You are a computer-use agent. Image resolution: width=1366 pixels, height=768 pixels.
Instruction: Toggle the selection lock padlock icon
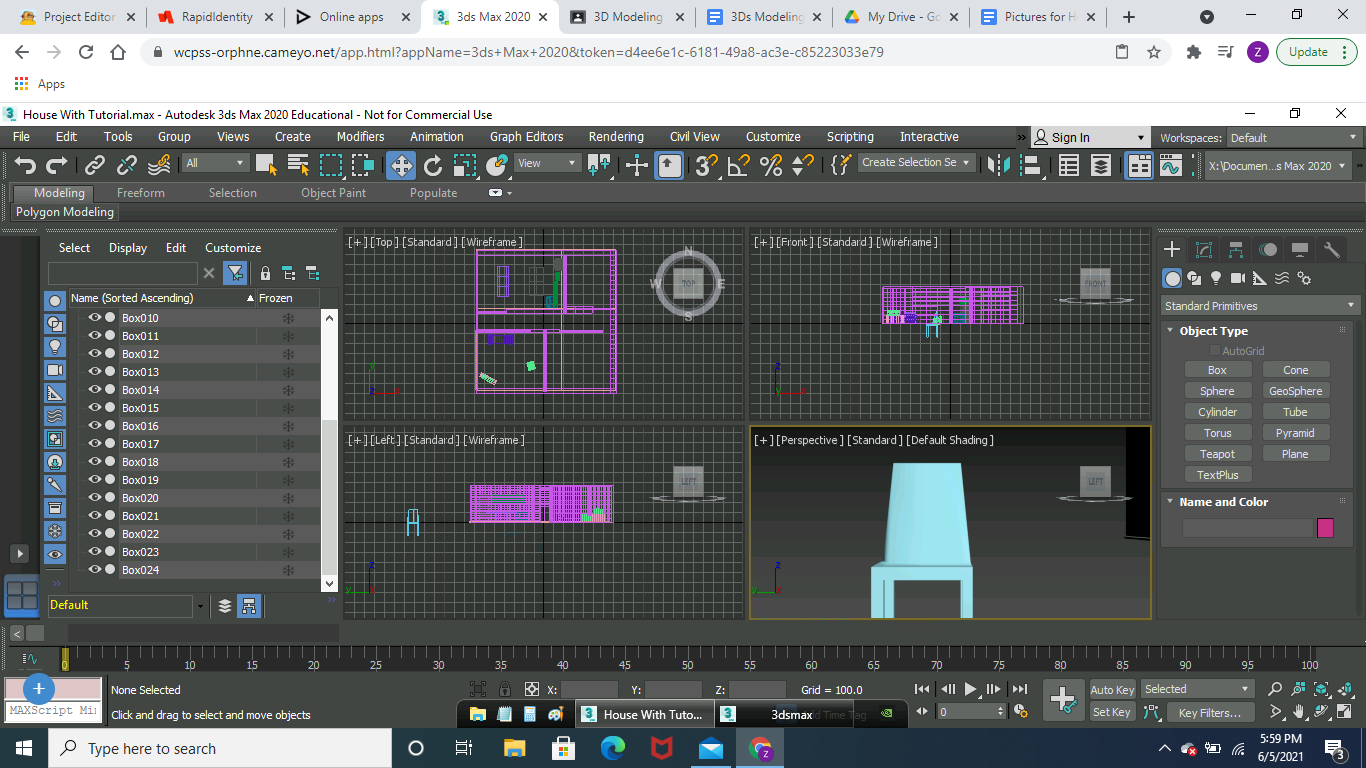tap(505, 689)
